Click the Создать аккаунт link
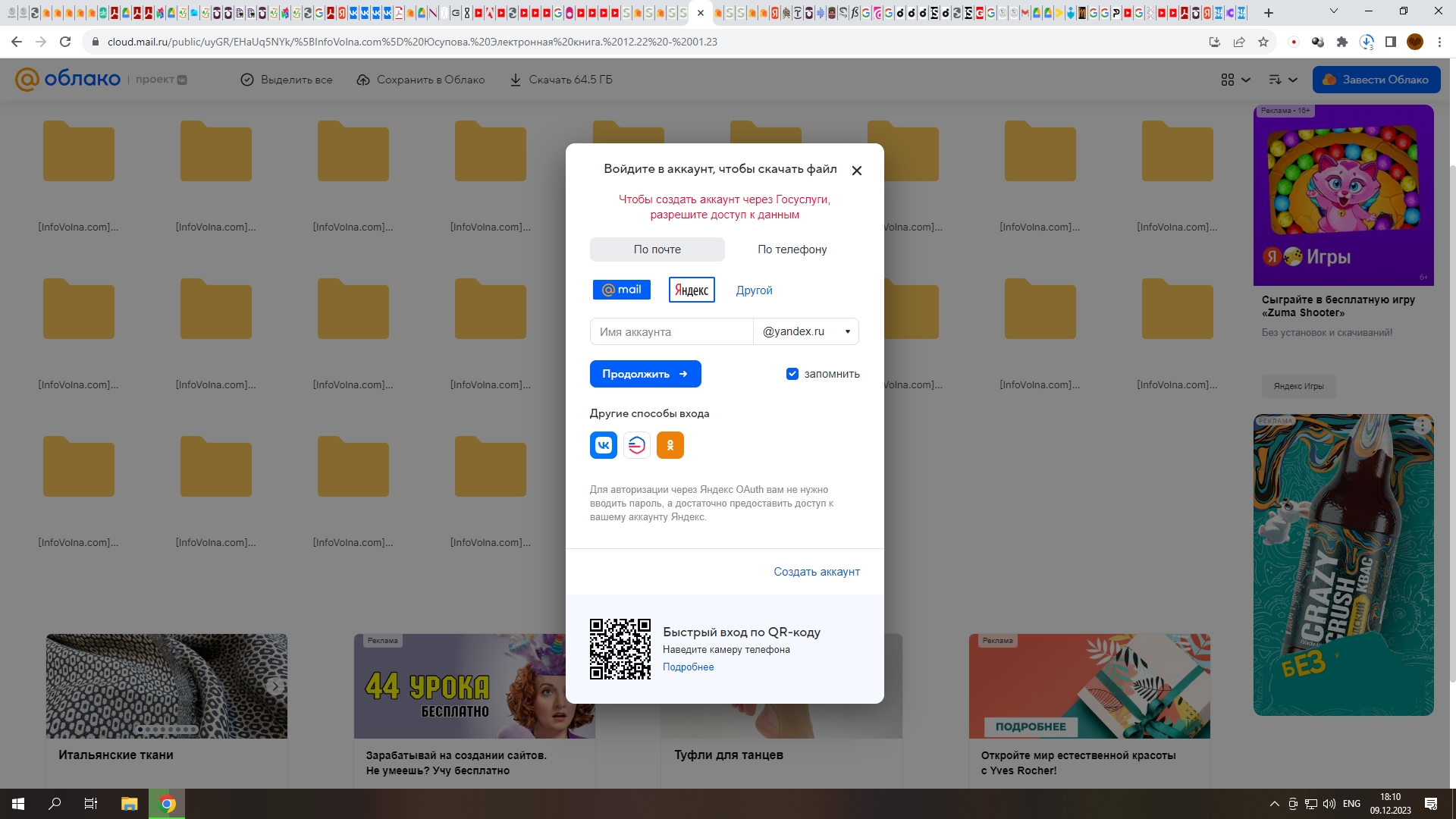 [x=816, y=572]
